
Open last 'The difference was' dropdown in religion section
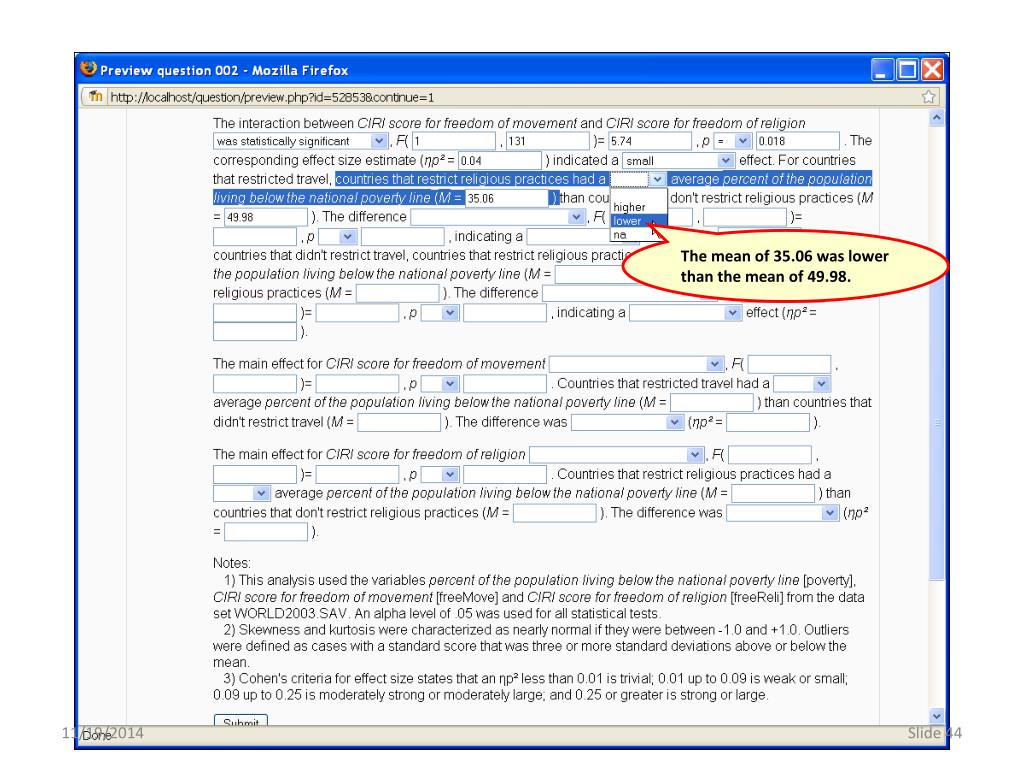[x=782, y=513]
